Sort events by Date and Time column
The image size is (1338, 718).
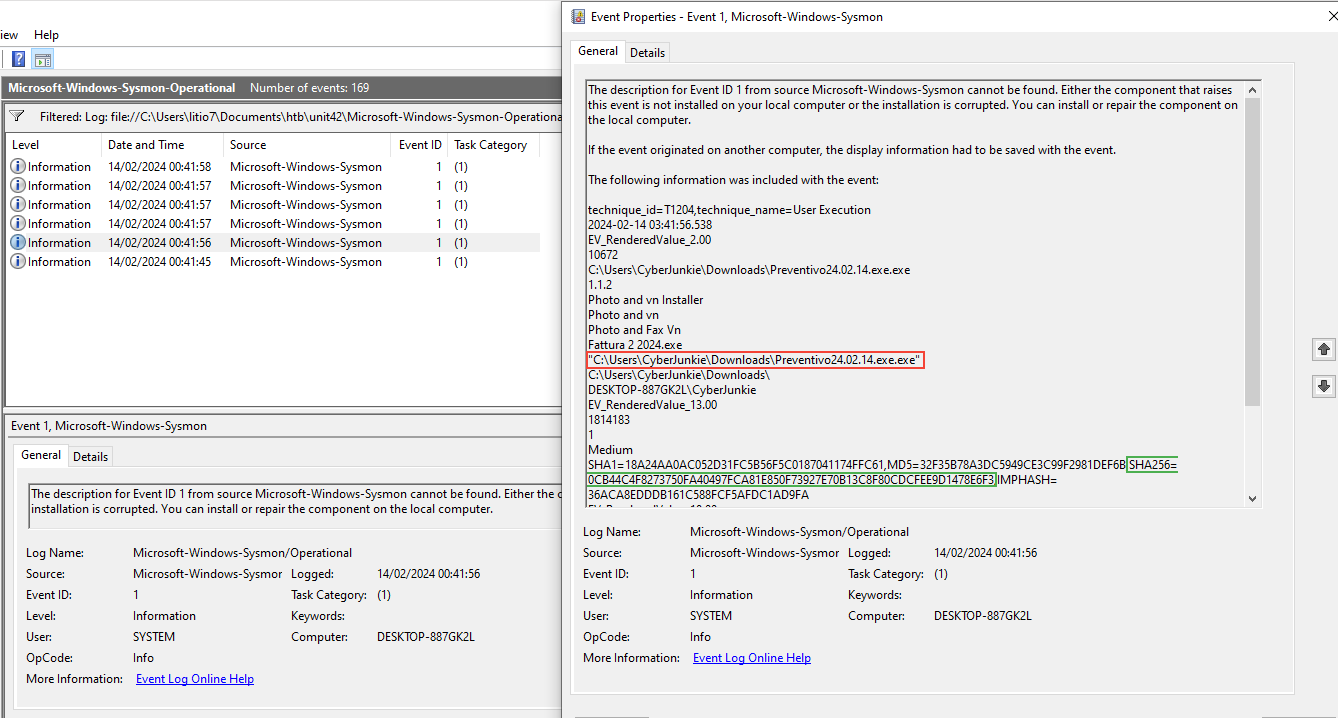pyautogui.click(x=162, y=145)
